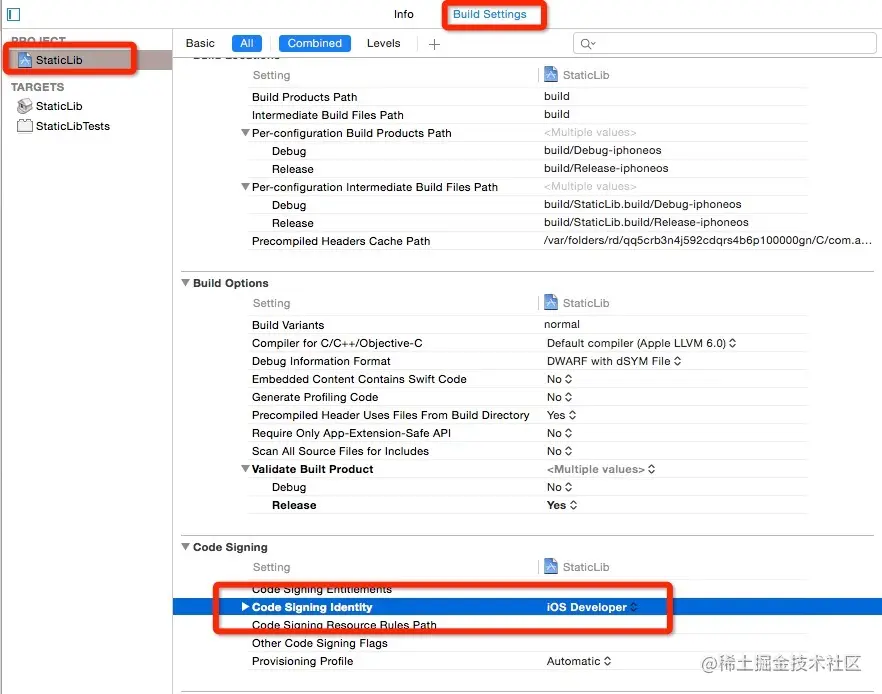Select StaticLibTests target
The image size is (882, 694).
coord(73,126)
